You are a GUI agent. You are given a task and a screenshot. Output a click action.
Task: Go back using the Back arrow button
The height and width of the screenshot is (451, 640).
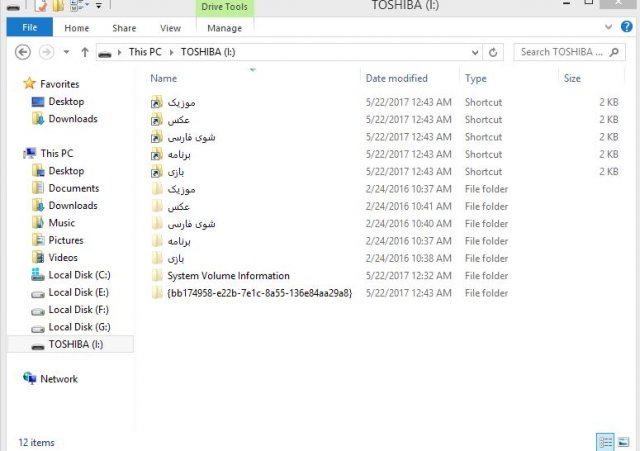coord(23,52)
